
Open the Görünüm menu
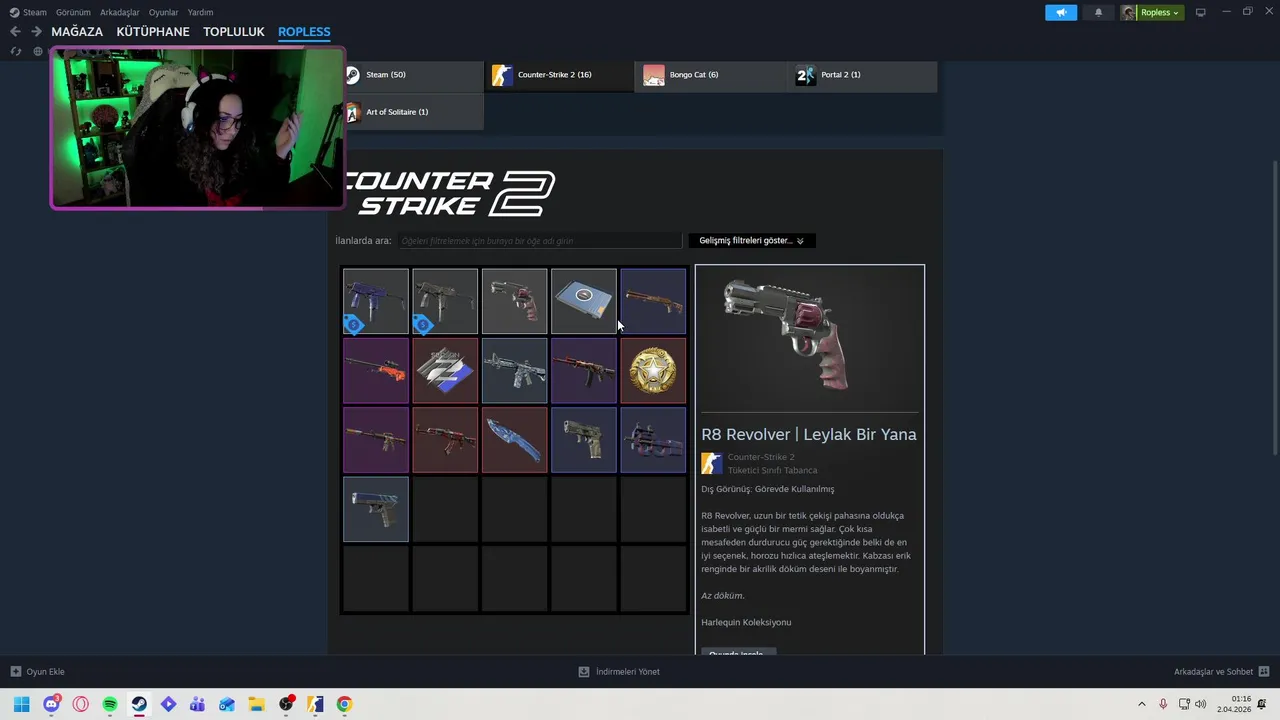[73, 12]
